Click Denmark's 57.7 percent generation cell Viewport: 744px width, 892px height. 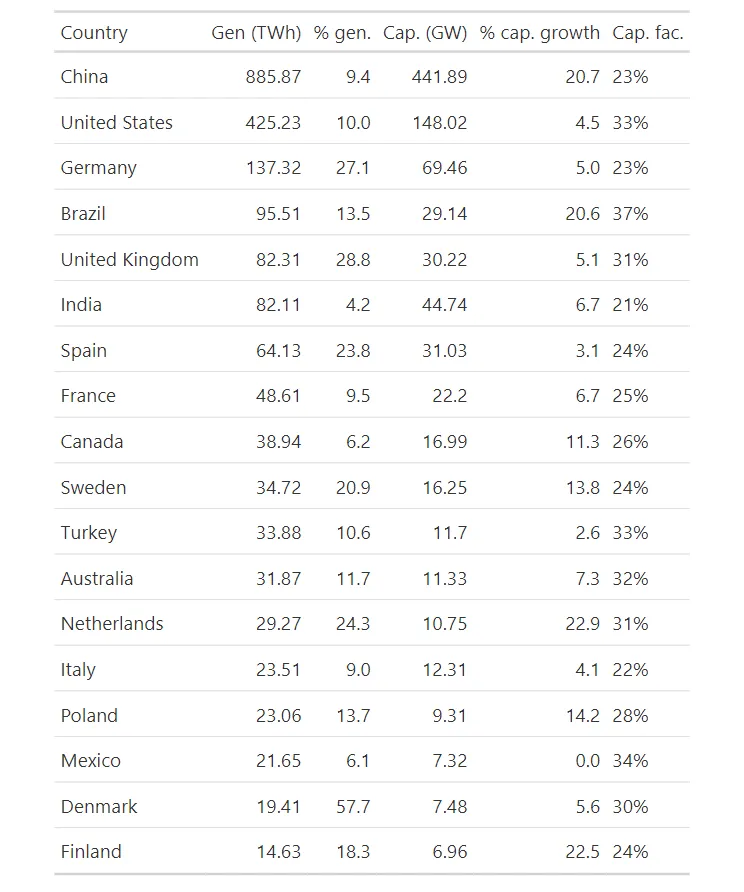353,807
